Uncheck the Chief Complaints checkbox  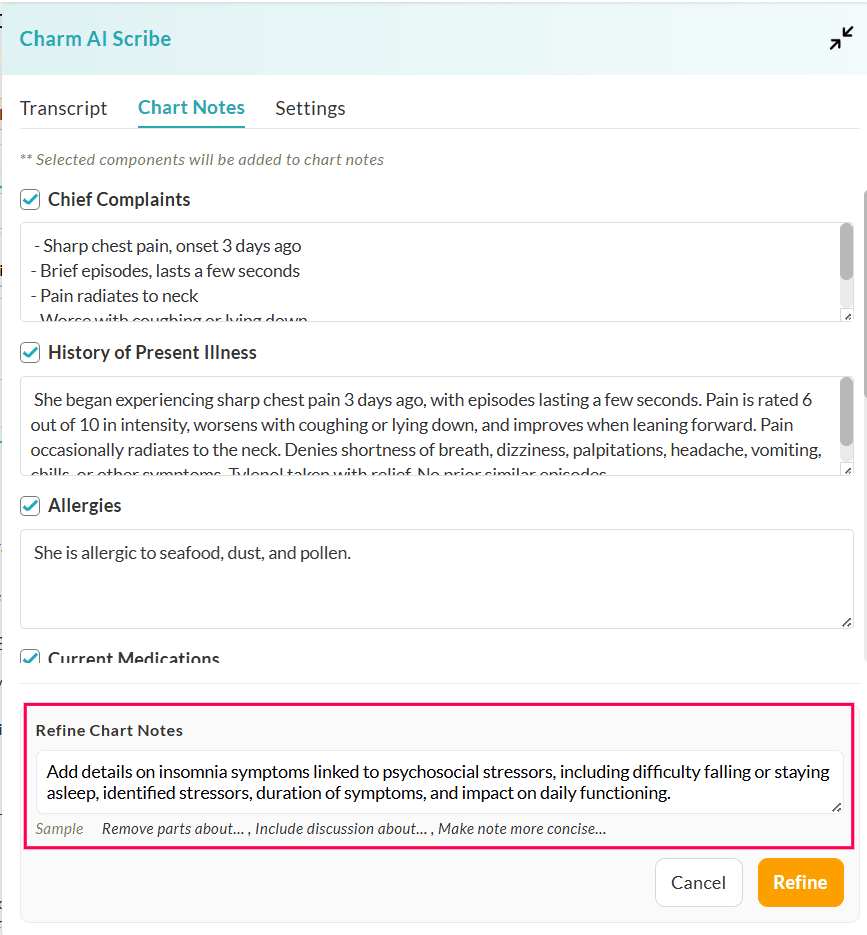click(x=30, y=200)
